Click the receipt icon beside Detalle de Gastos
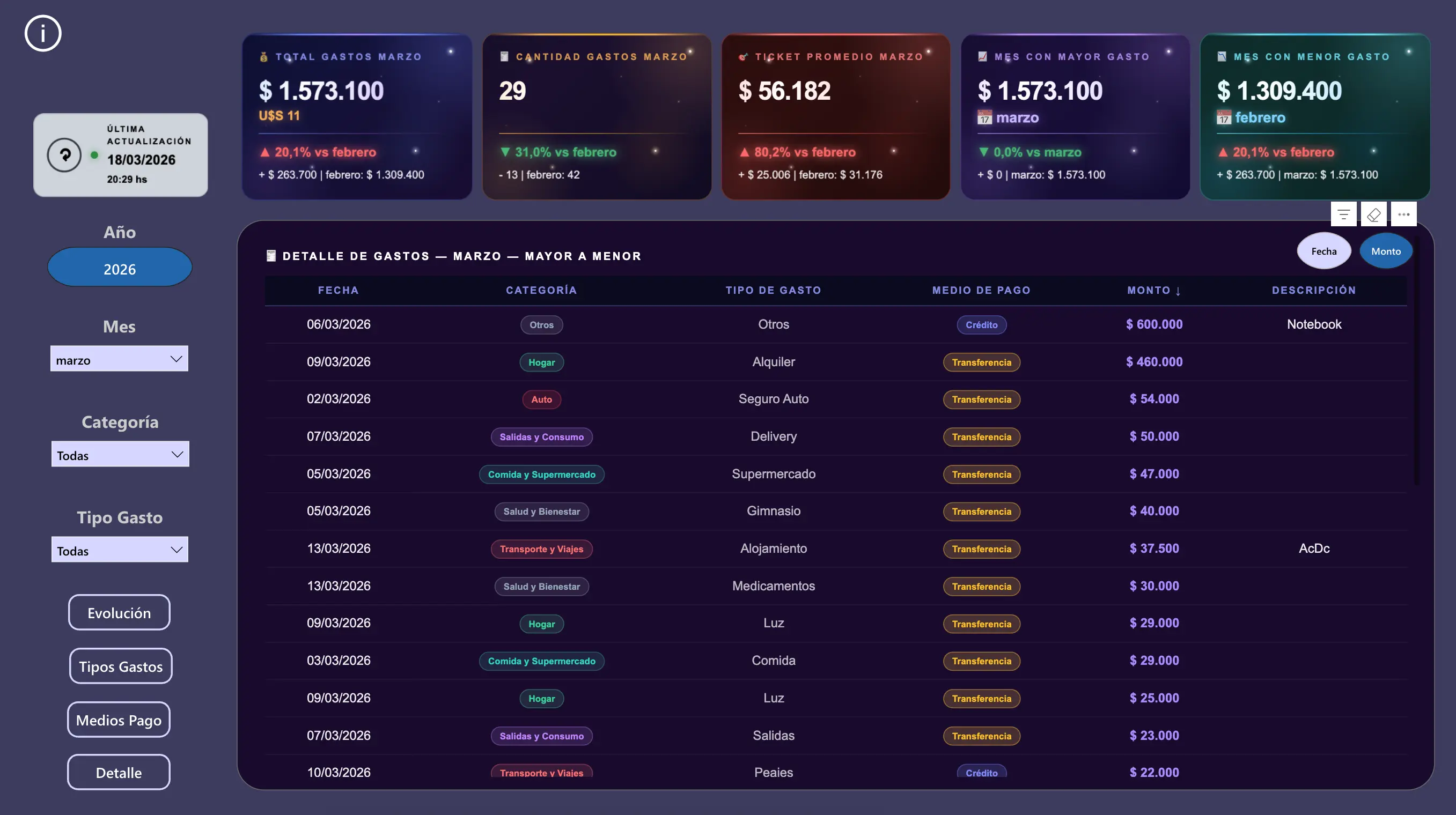The width and height of the screenshot is (1456, 815). 271,256
